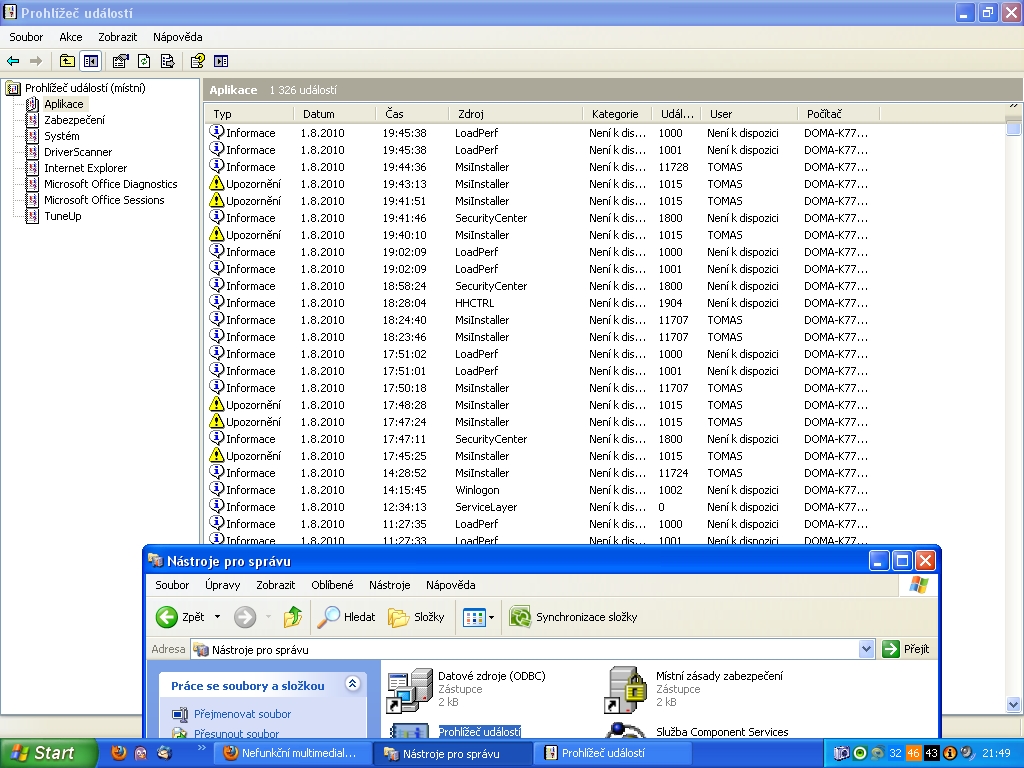
Task: Click the up one level folder icon
Action: pos(67,61)
